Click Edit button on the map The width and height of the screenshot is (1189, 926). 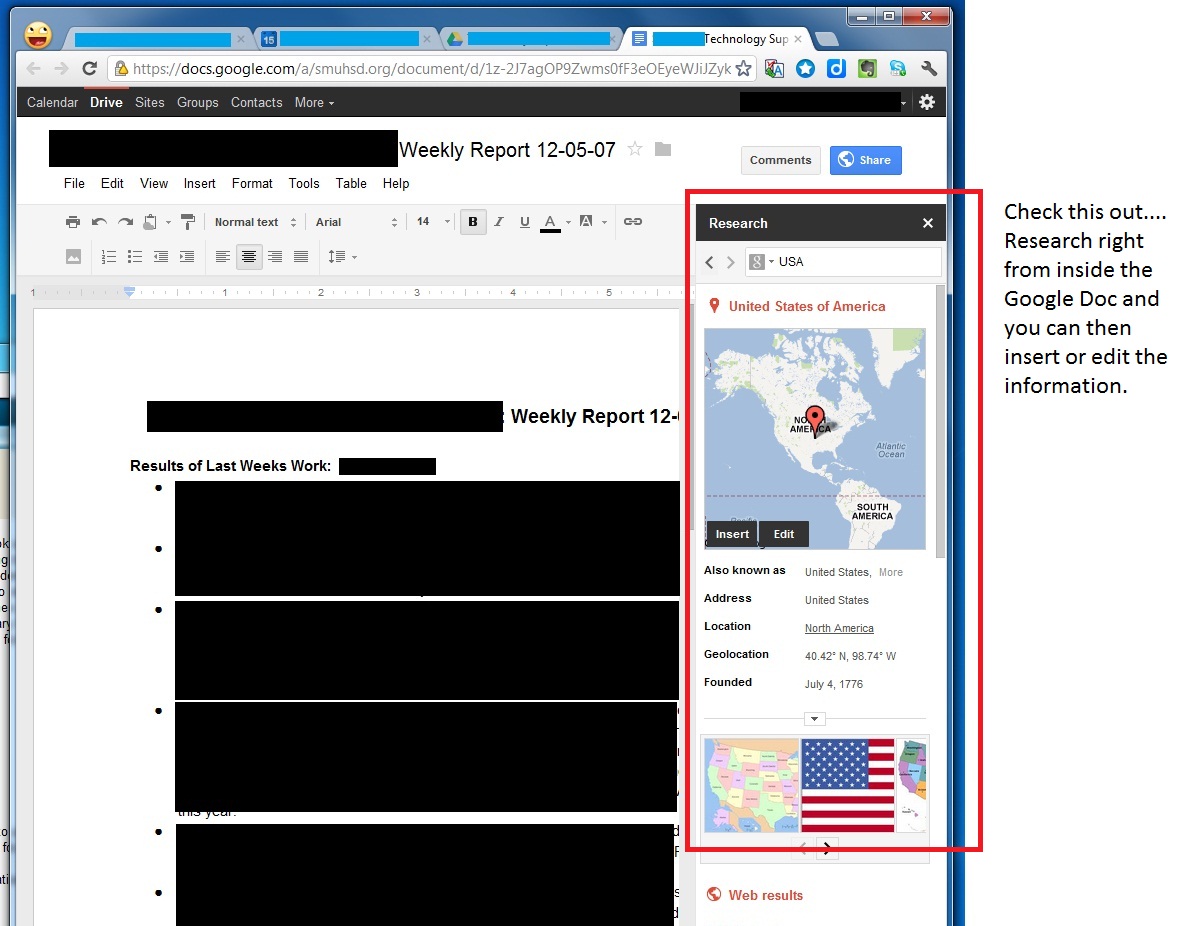click(x=783, y=534)
